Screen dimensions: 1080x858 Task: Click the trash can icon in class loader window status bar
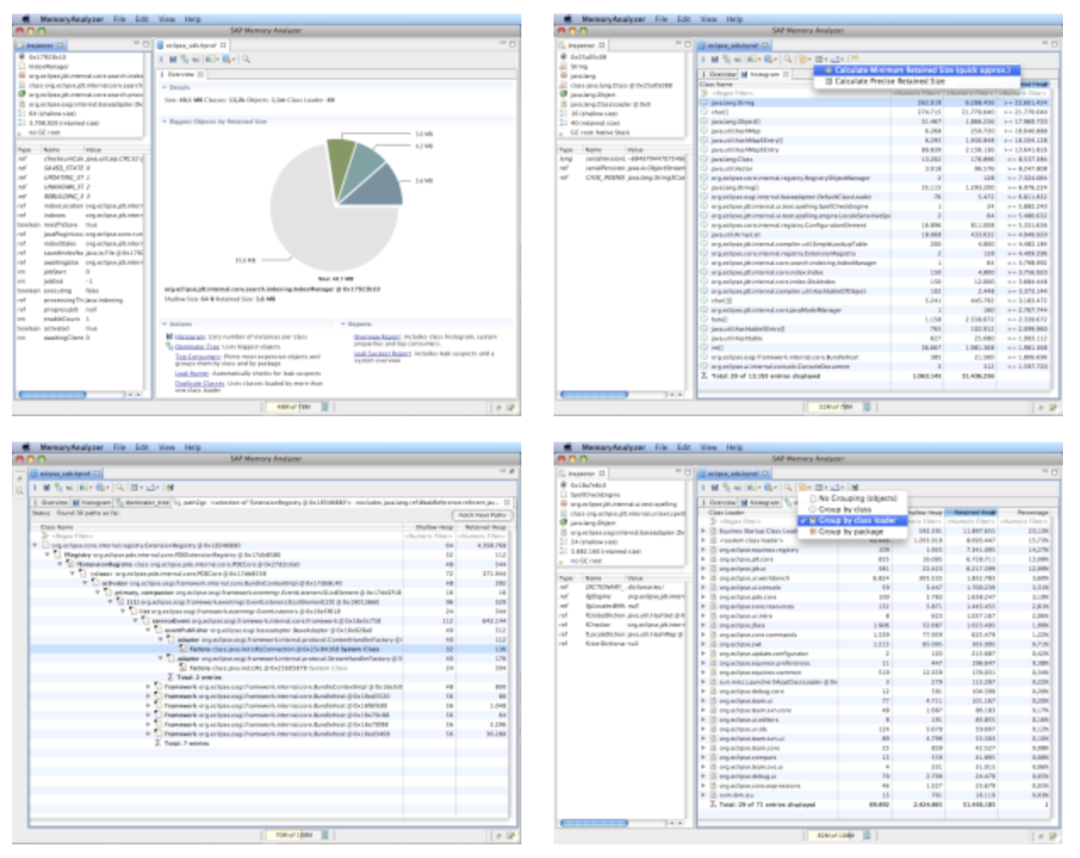click(x=866, y=835)
